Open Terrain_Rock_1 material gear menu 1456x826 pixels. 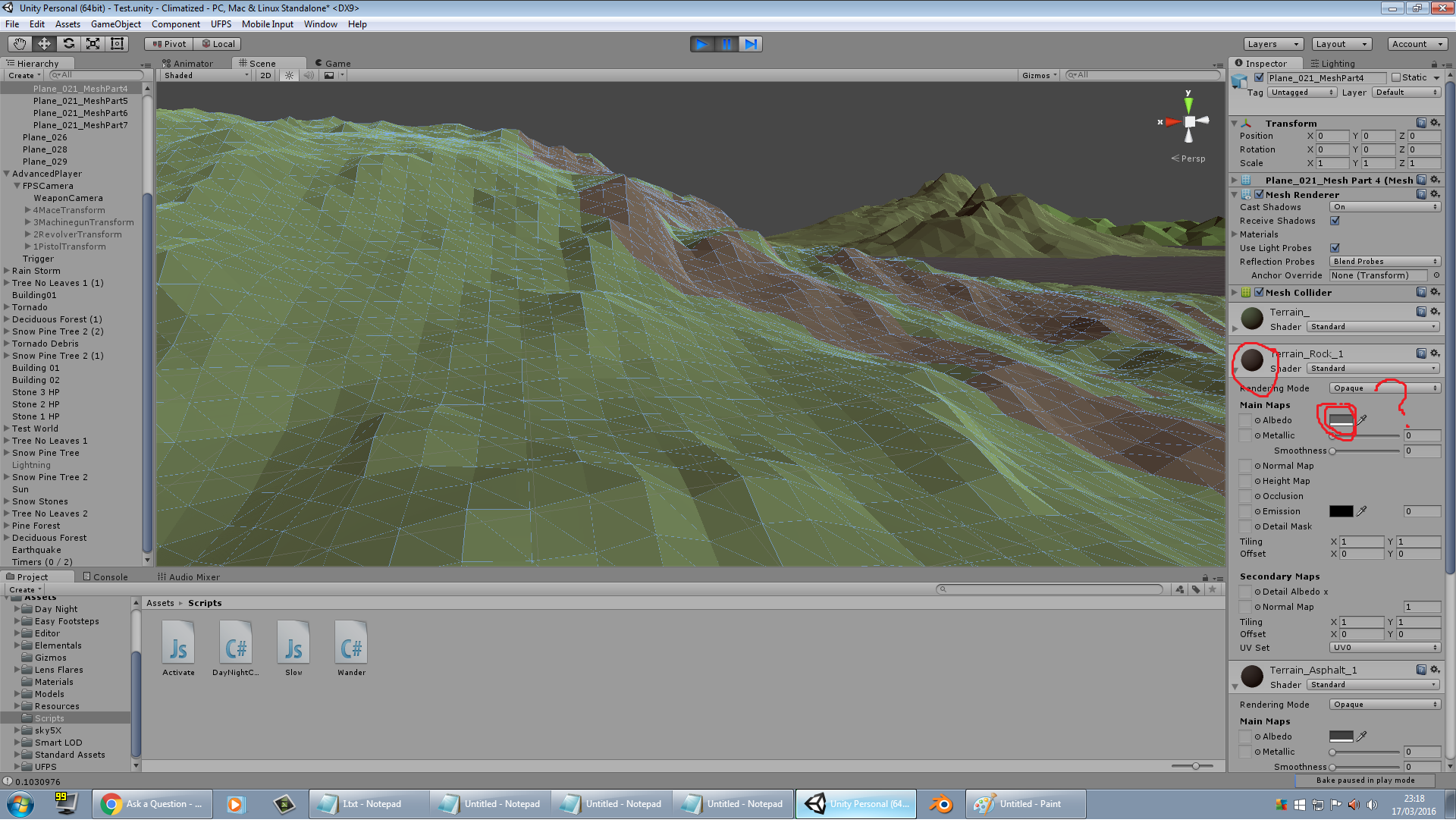coord(1435,353)
